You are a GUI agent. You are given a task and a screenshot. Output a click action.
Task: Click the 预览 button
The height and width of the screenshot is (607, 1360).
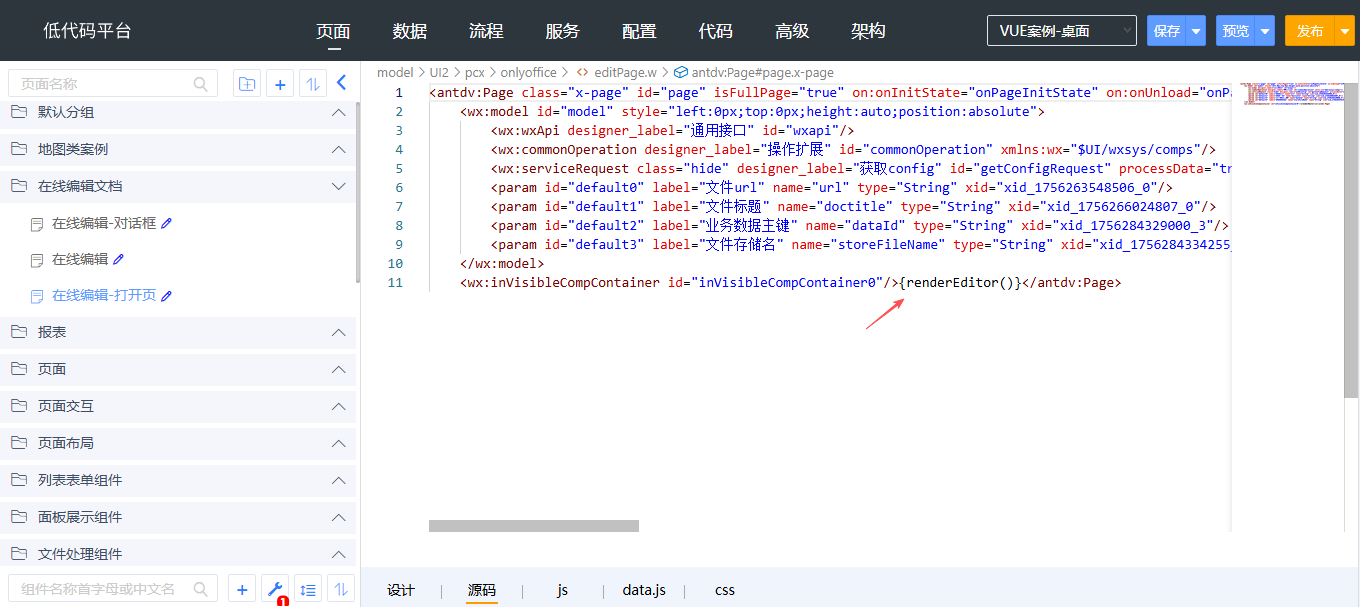(1235, 31)
